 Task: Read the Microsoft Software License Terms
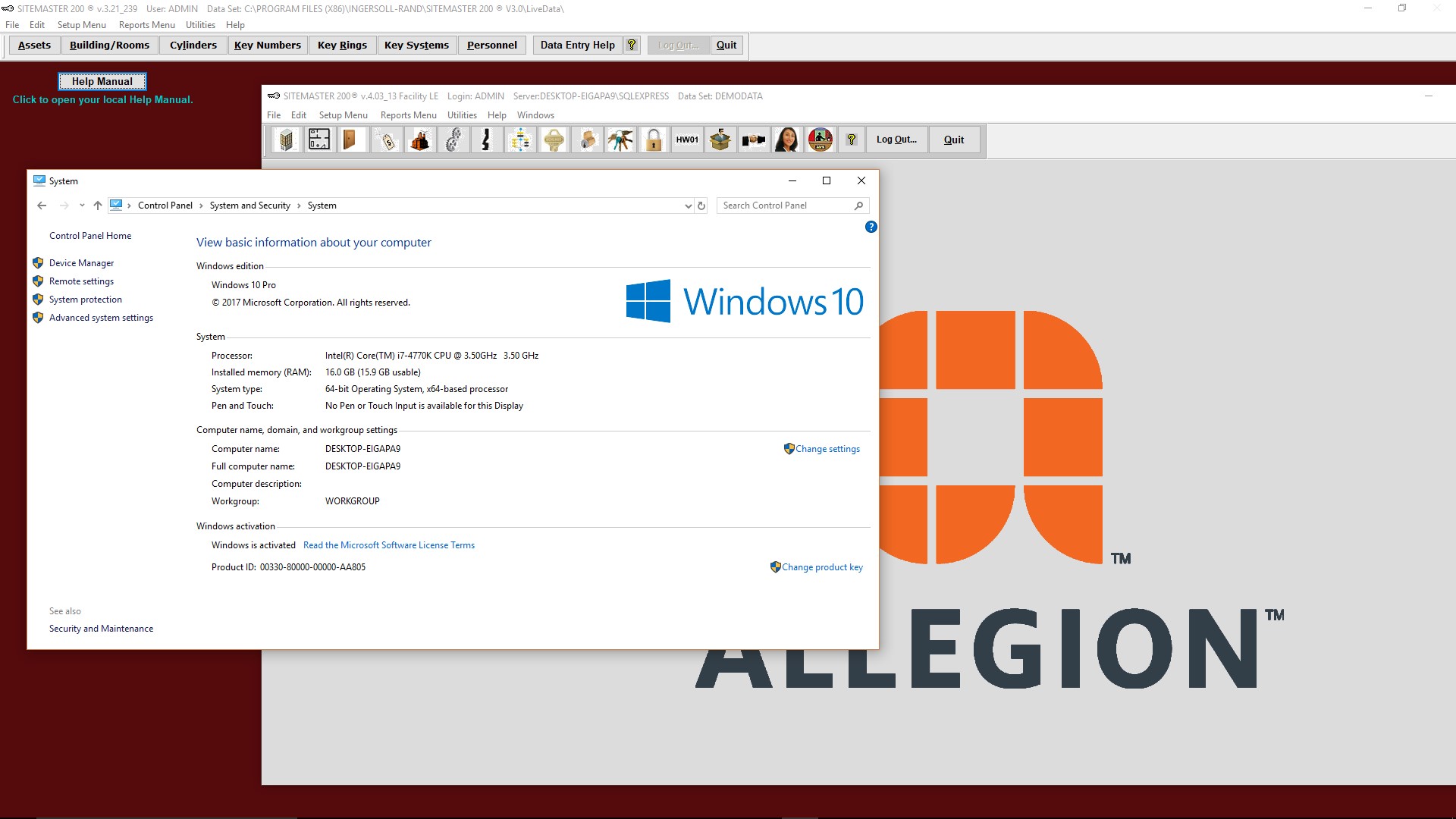coord(389,545)
